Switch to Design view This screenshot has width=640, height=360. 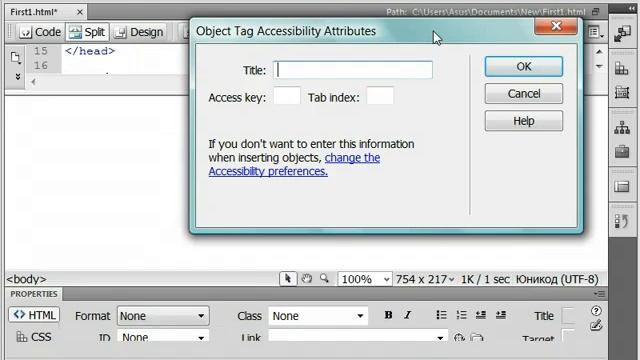tap(139, 32)
